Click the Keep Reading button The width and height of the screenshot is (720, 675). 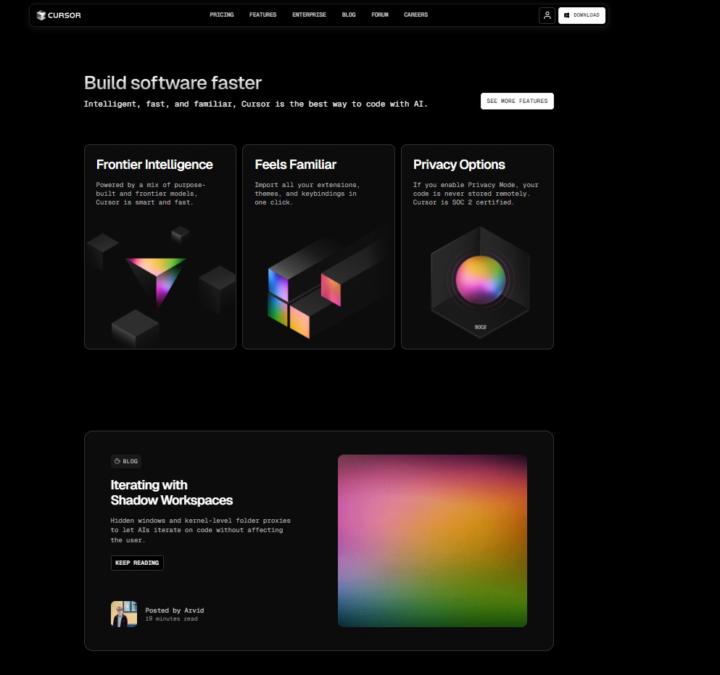[137, 562]
